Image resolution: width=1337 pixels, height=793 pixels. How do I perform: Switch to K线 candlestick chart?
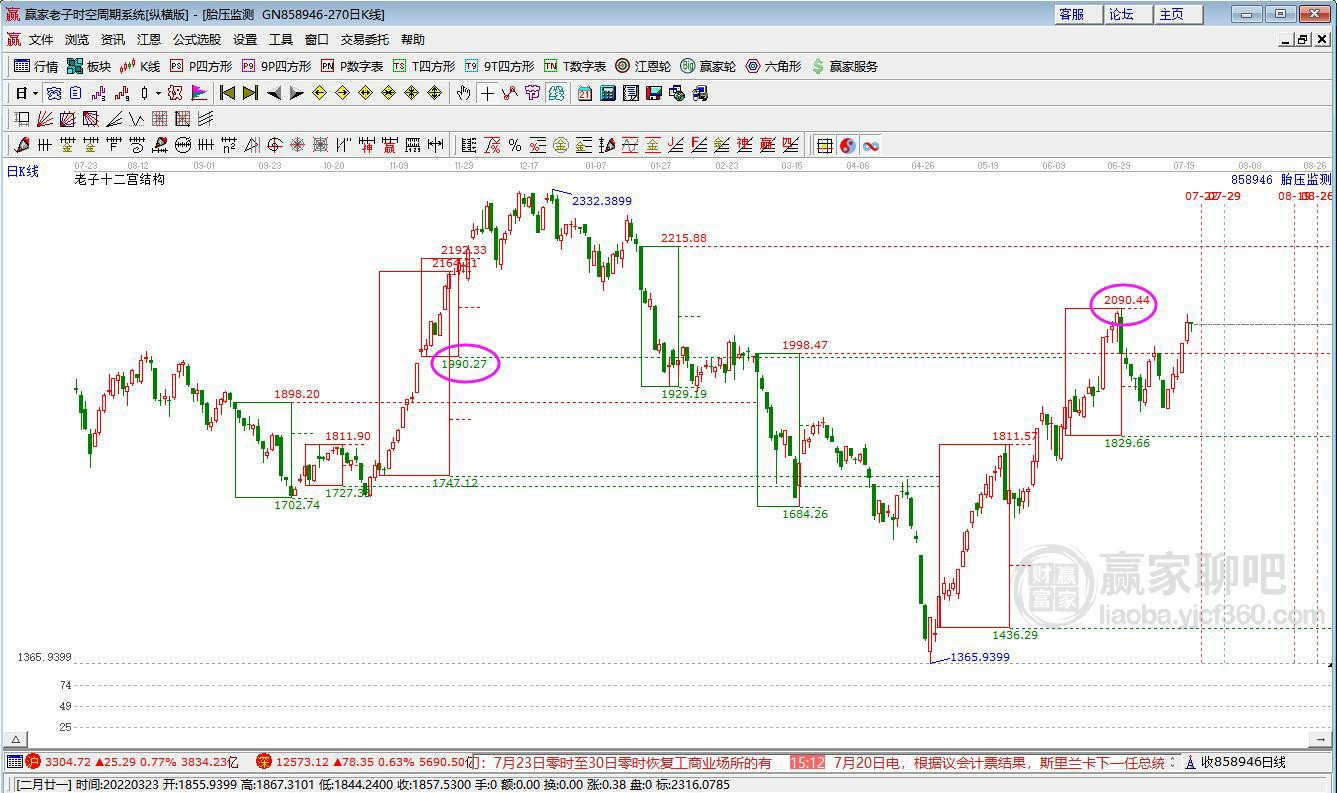pyautogui.click(x=140, y=66)
